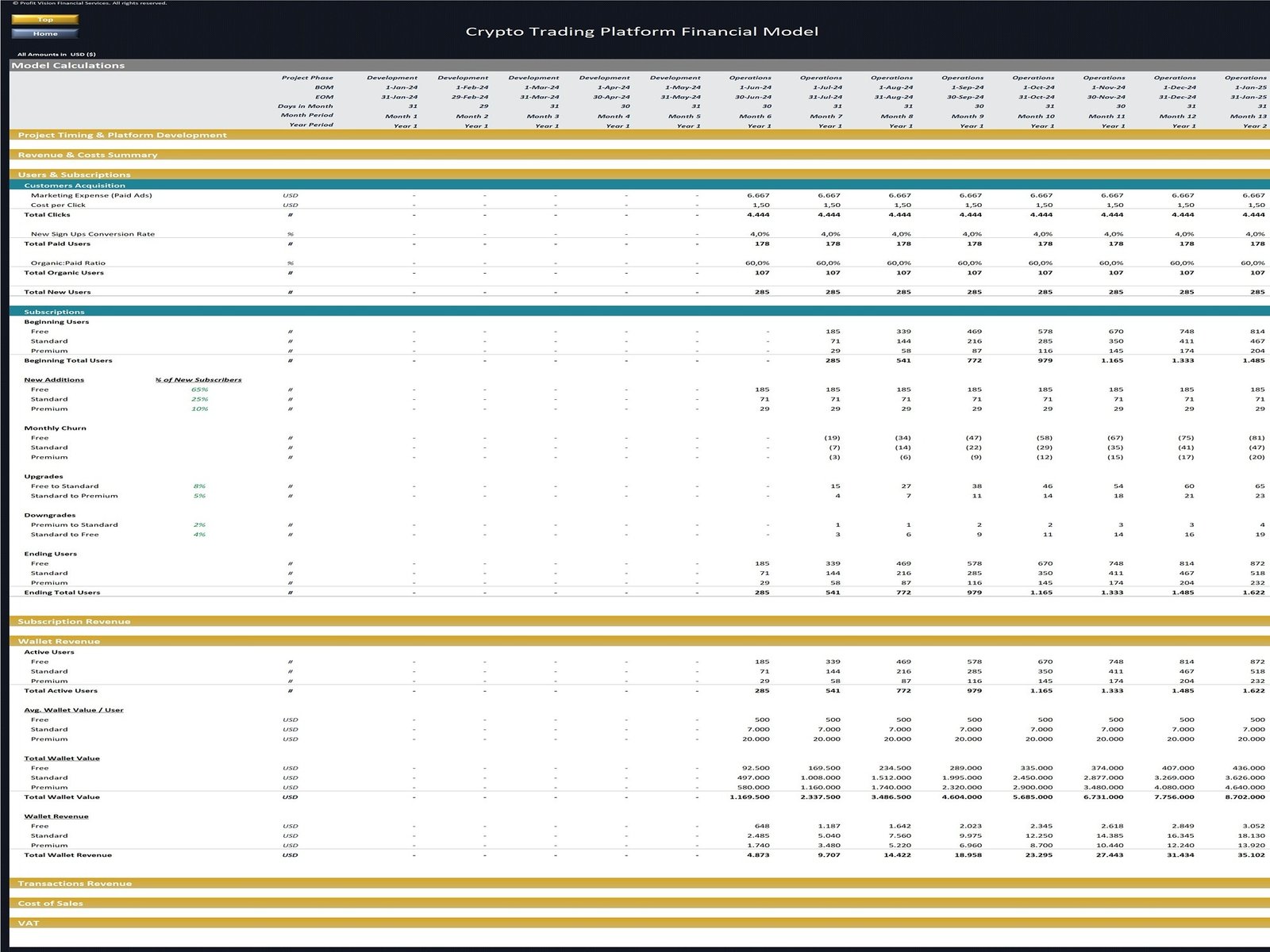Click the Model Calculations title bar
The height and width of the screenshot is (952, 1270).
68,65
